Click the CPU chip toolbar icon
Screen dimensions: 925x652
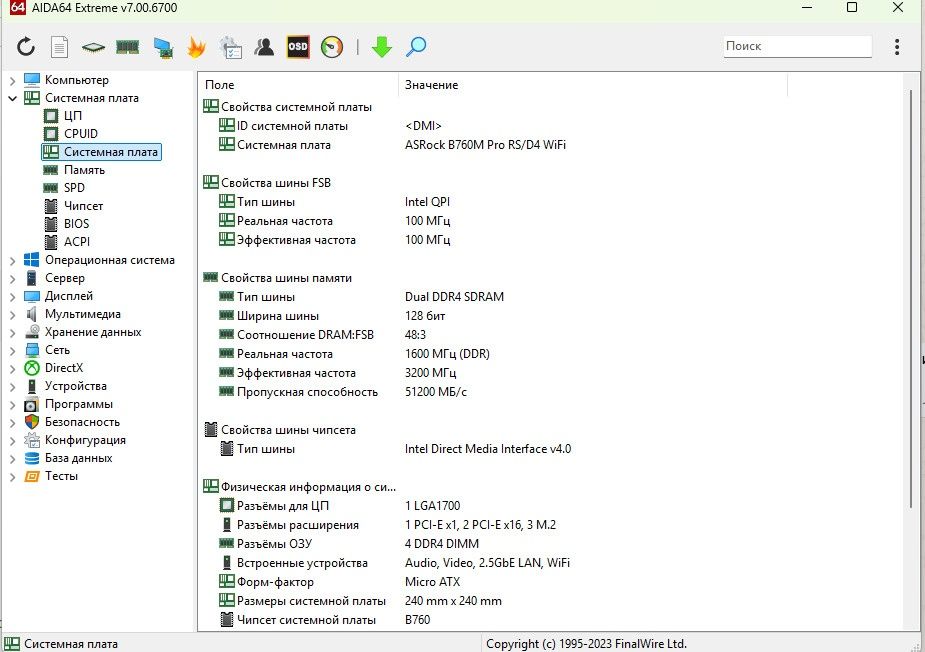(x=93, y=47)
